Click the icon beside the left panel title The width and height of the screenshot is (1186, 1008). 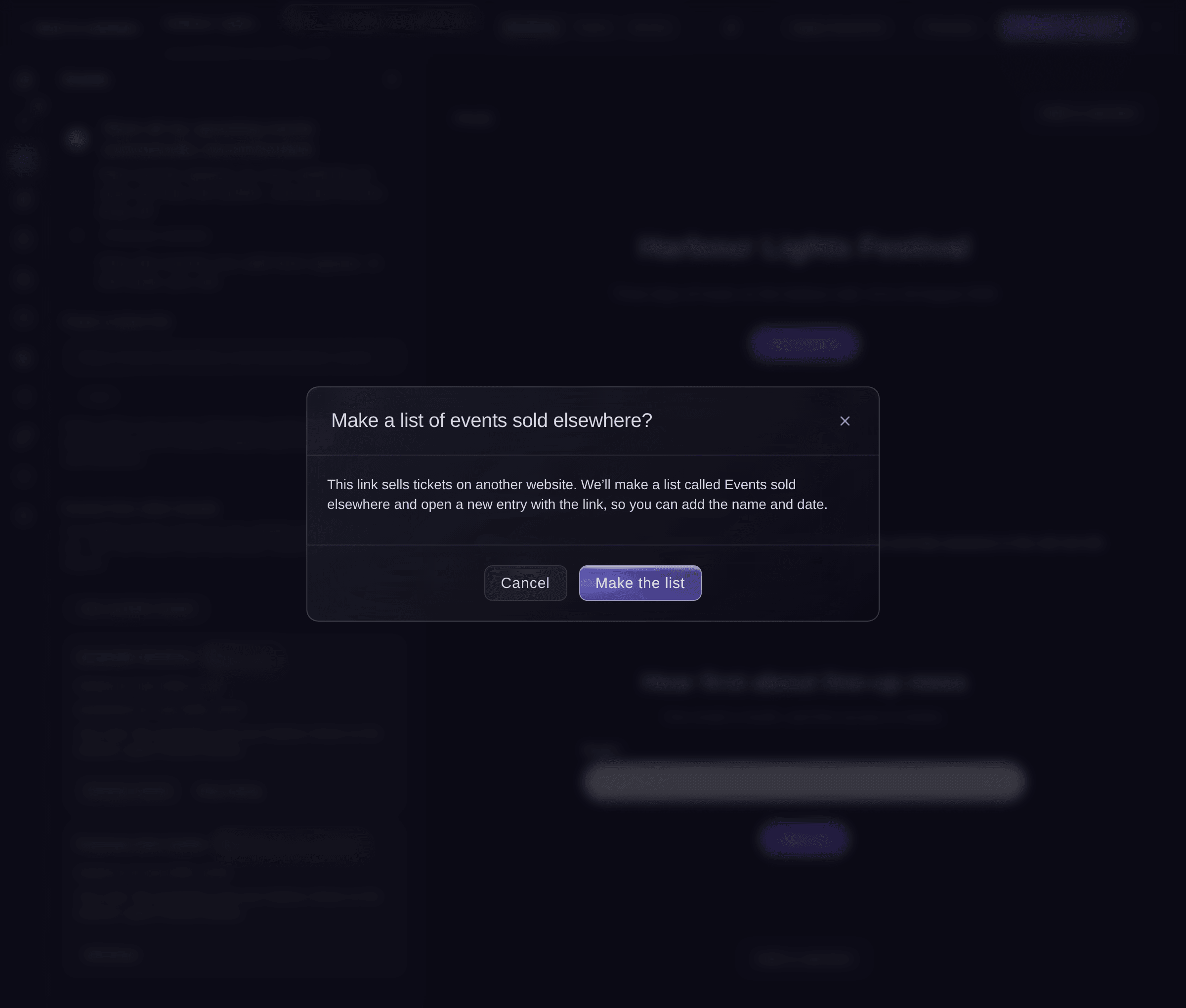[392, 79]
